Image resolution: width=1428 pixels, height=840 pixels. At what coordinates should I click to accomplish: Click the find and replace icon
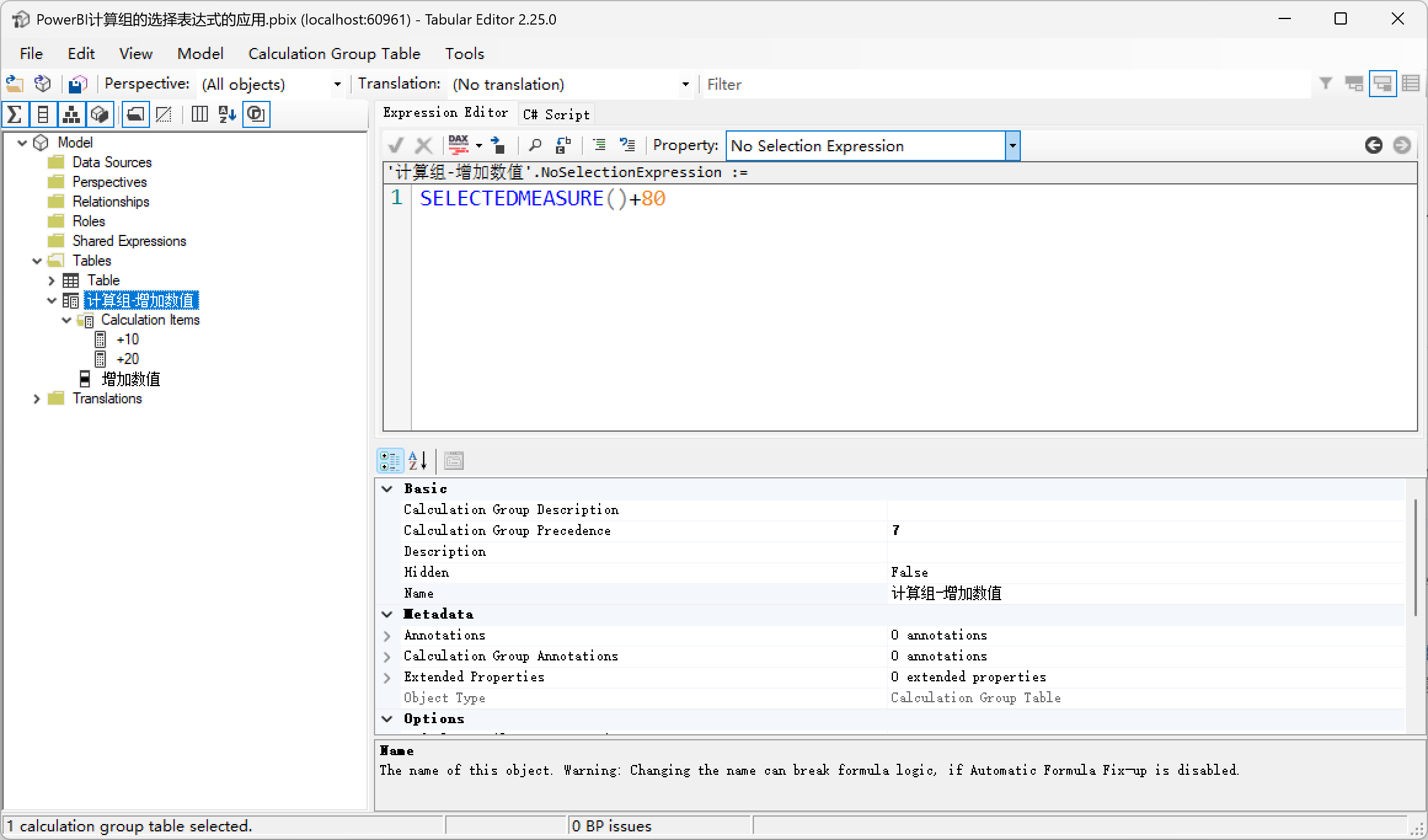[563, 146]
